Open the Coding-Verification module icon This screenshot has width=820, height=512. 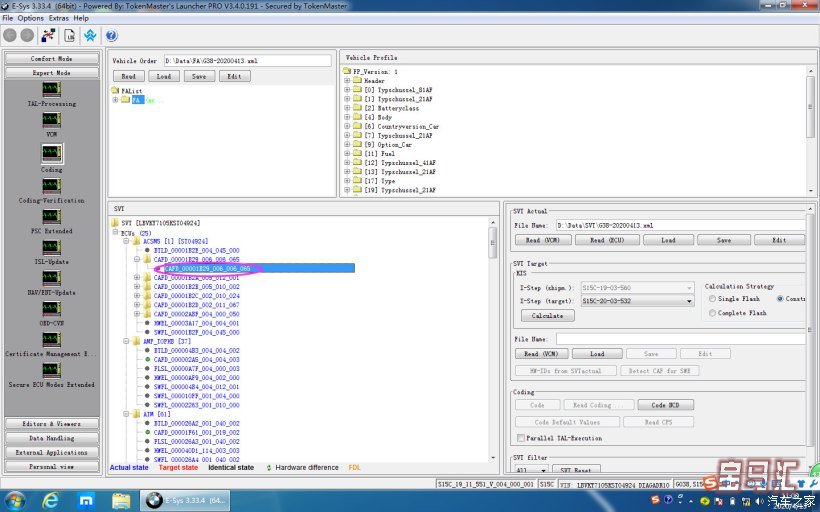click(51, 186)
